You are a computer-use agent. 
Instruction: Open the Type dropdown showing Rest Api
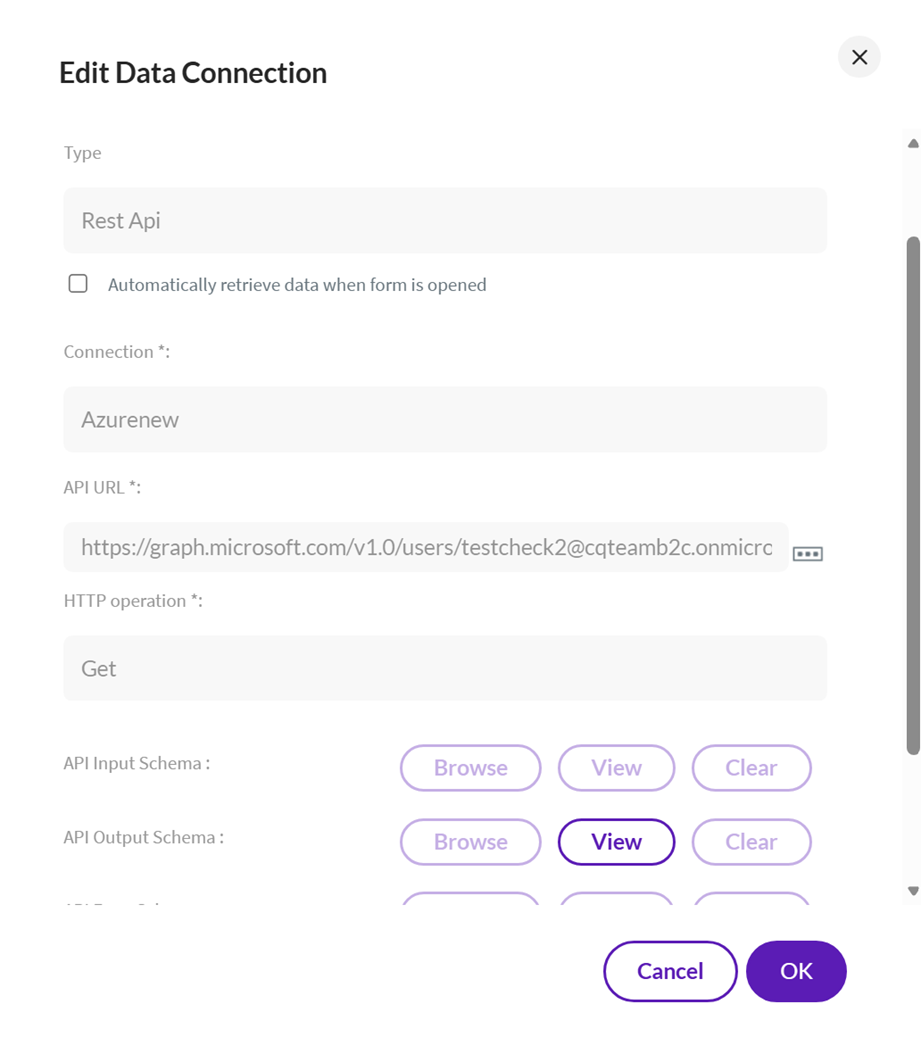[445, 220]
